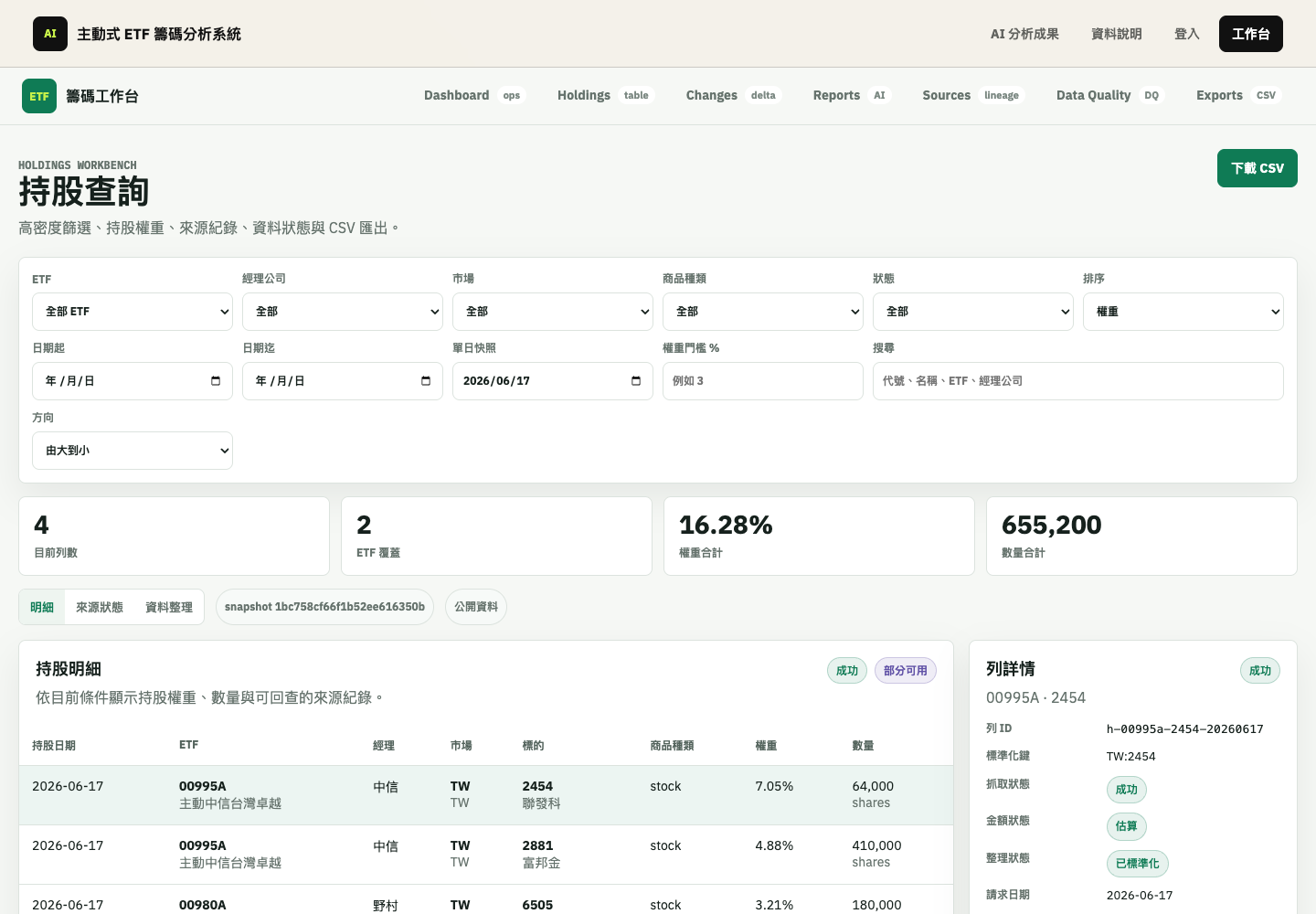This screenshot has width=1316, height=914.
Task: Open the Exports CSV tab
Action: tap(1238, 95)
